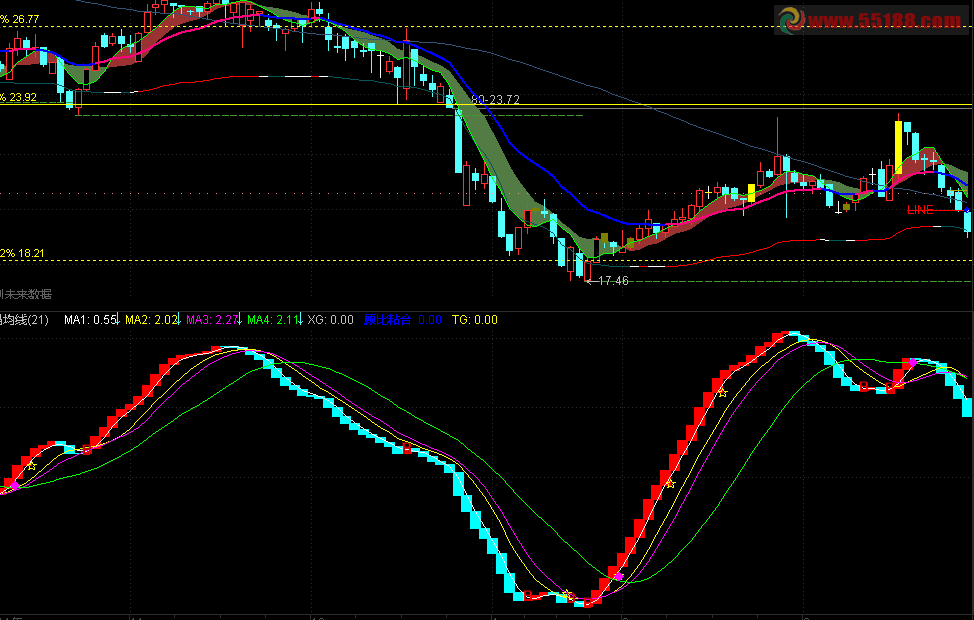This screenshot has width=974, height=620.
Task: Click the down arrow beside MA2 value
Action: [179, 320]
